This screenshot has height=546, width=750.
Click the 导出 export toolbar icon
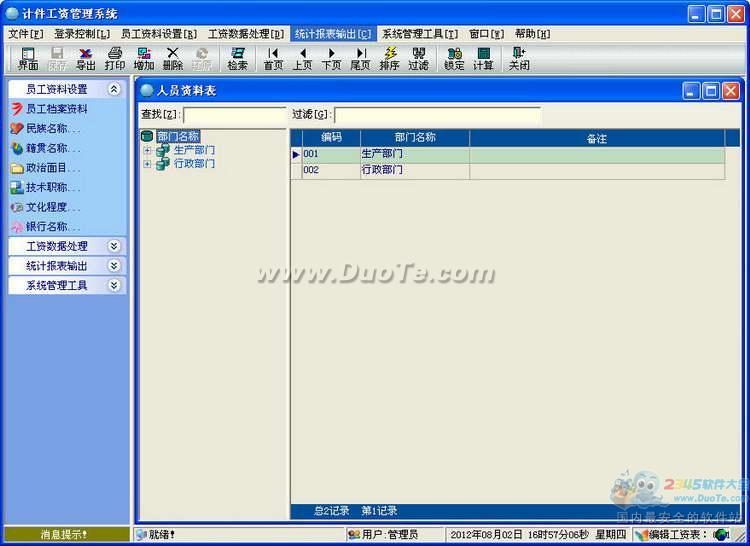[x=86, y=58]
